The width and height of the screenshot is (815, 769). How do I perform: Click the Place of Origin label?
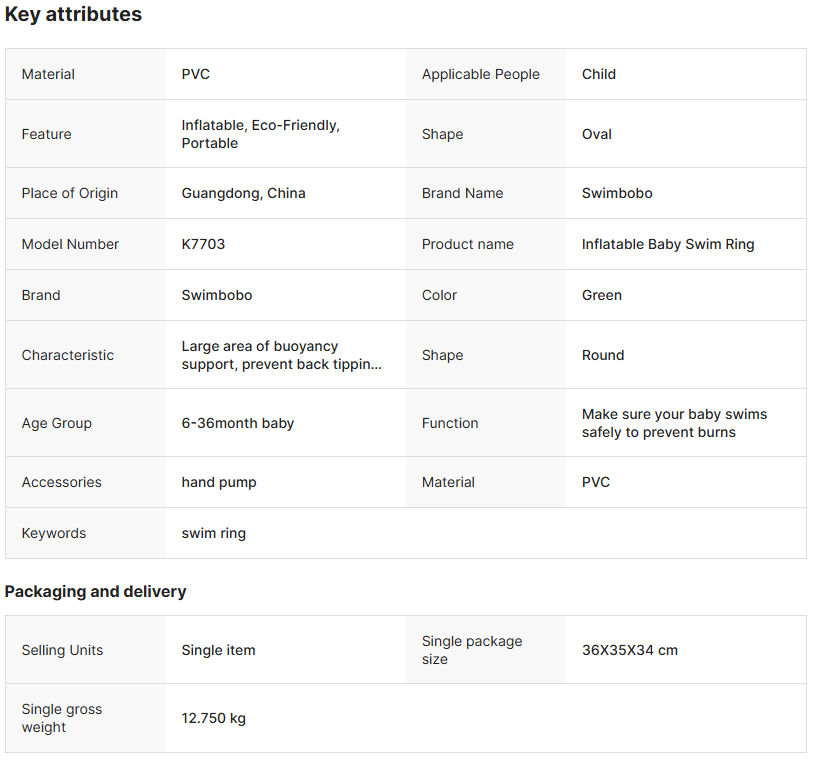tap(69, 193)
